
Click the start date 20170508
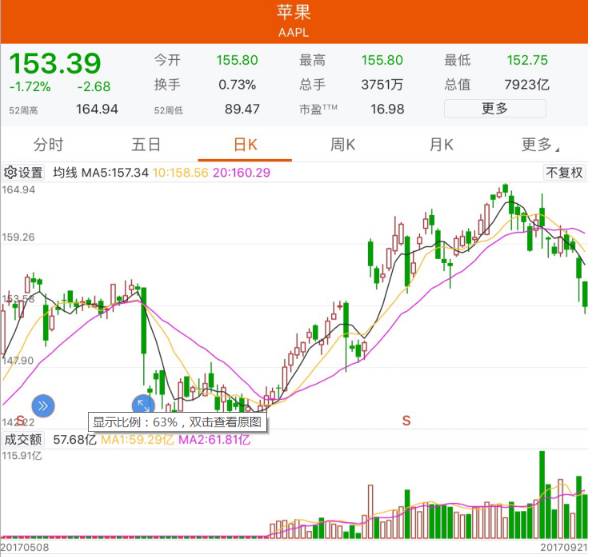tap(25, 548)
